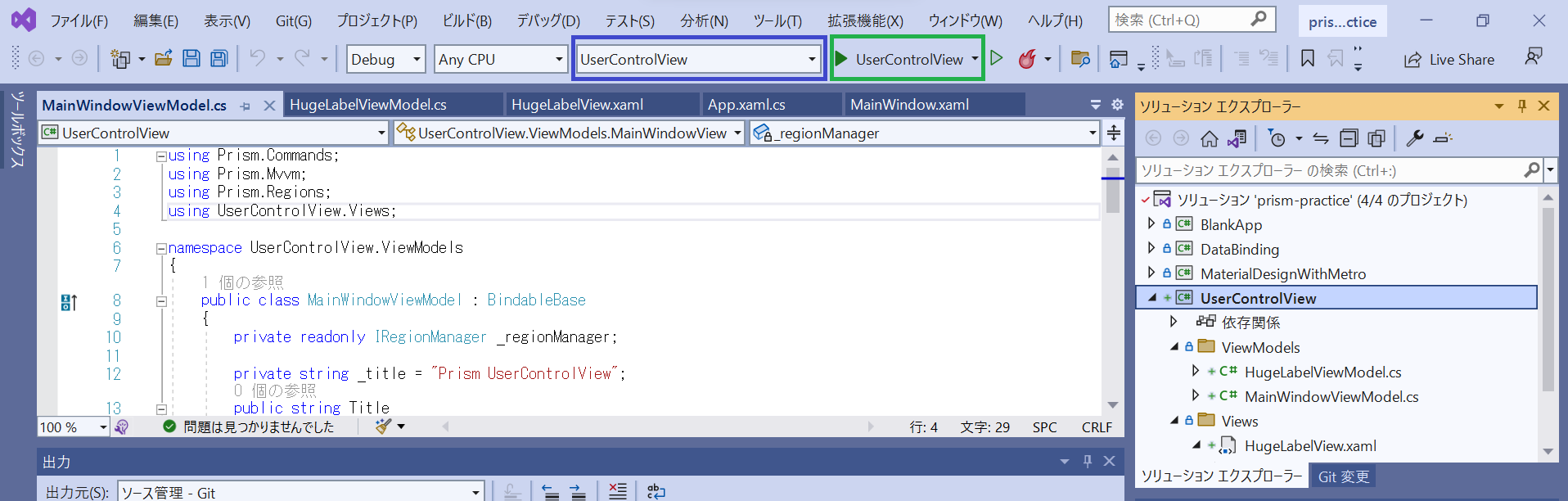Screen dimensions: 1568x501
Task: Click the pending changes filter clock icon
Action: pyautogui.click(x=1277, y=138)
